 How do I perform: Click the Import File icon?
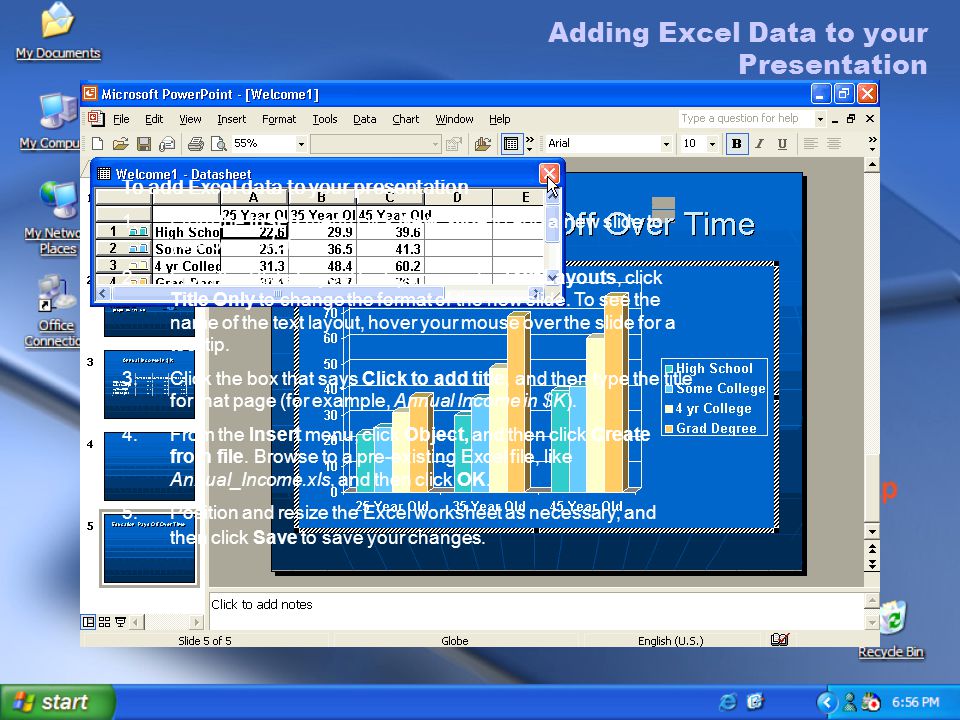click(482, 144)
